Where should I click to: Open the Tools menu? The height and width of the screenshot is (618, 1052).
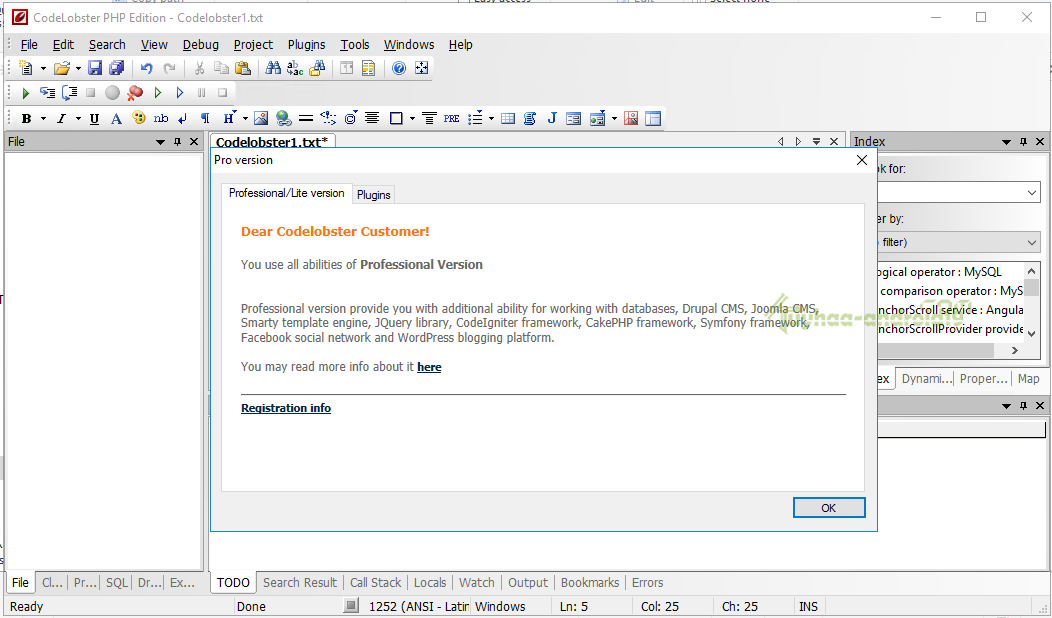point(354,45)
